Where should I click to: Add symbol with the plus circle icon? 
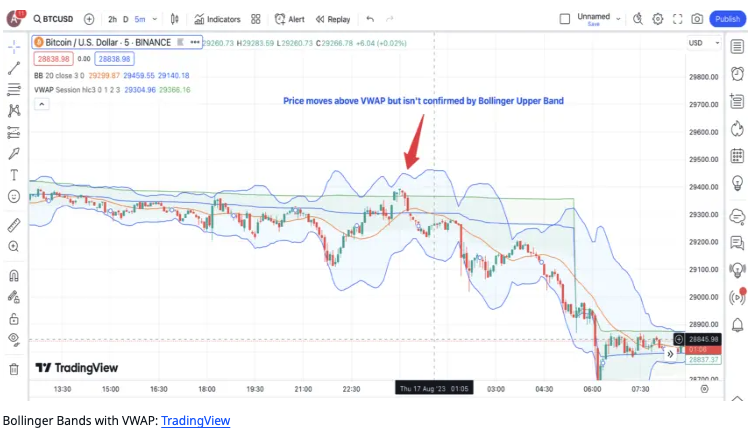89,19
